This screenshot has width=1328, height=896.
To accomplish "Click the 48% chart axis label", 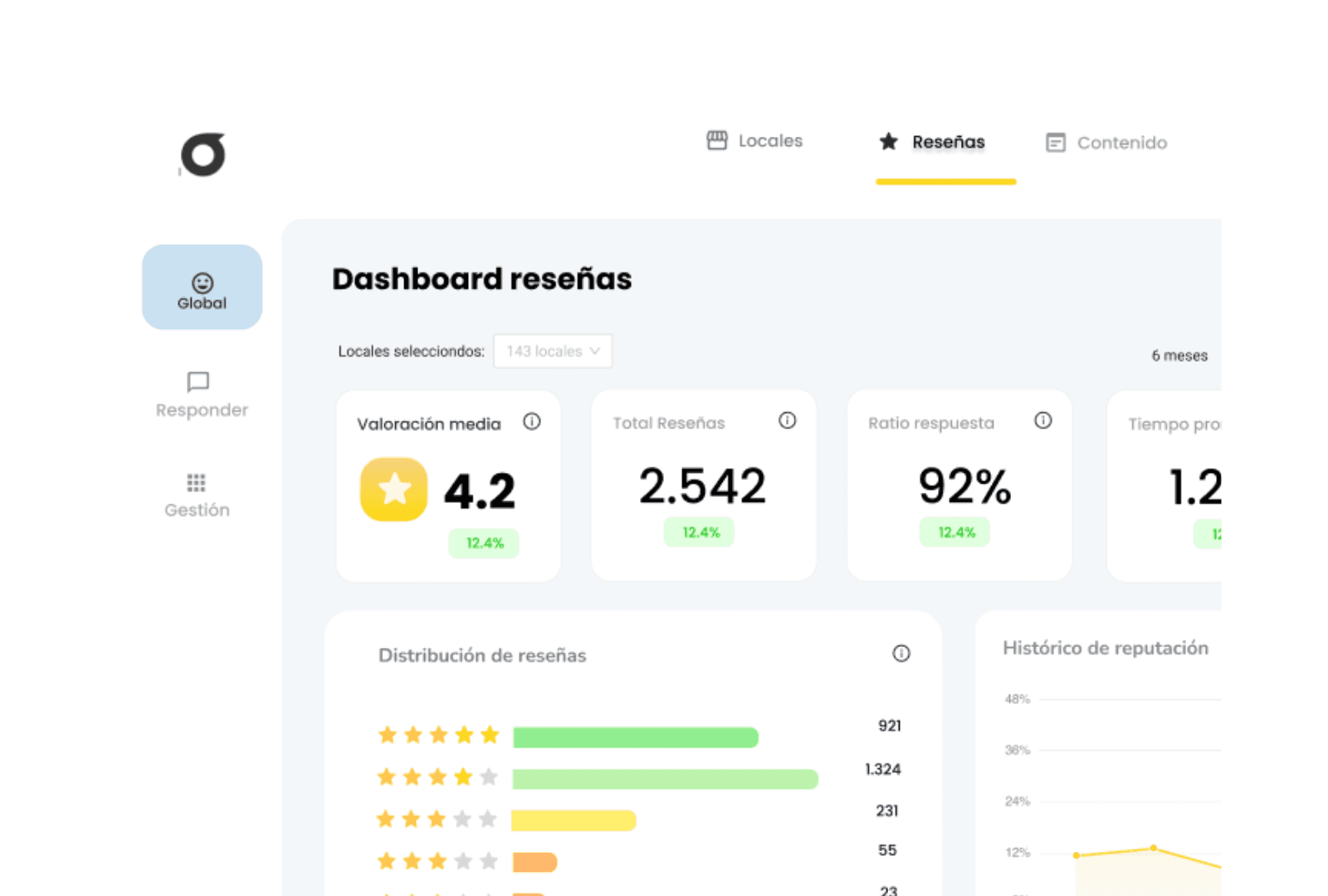I will point(1018,699).
